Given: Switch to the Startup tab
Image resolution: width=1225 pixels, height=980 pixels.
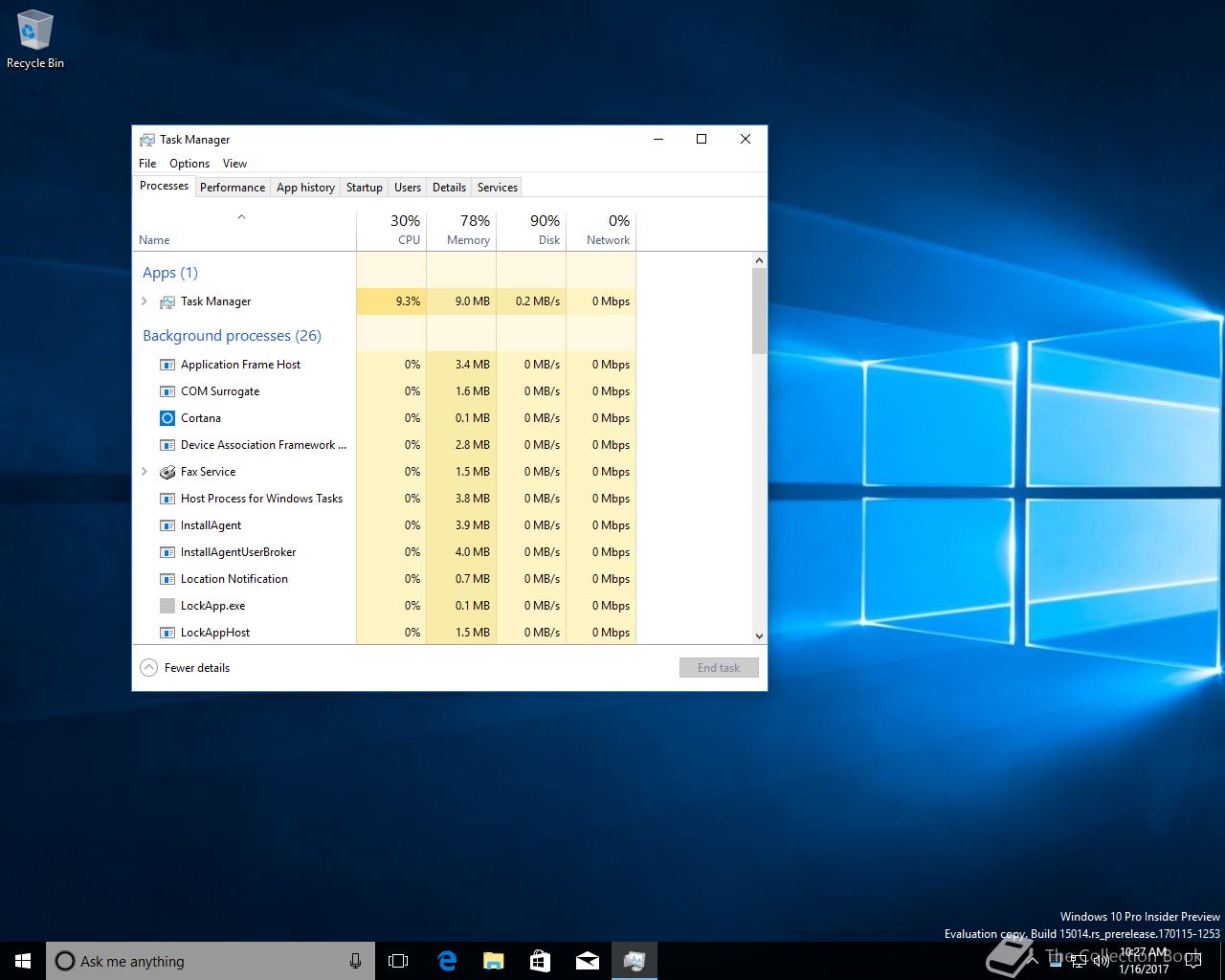Looking at the screenshot, I should click(x=364, y=188).
